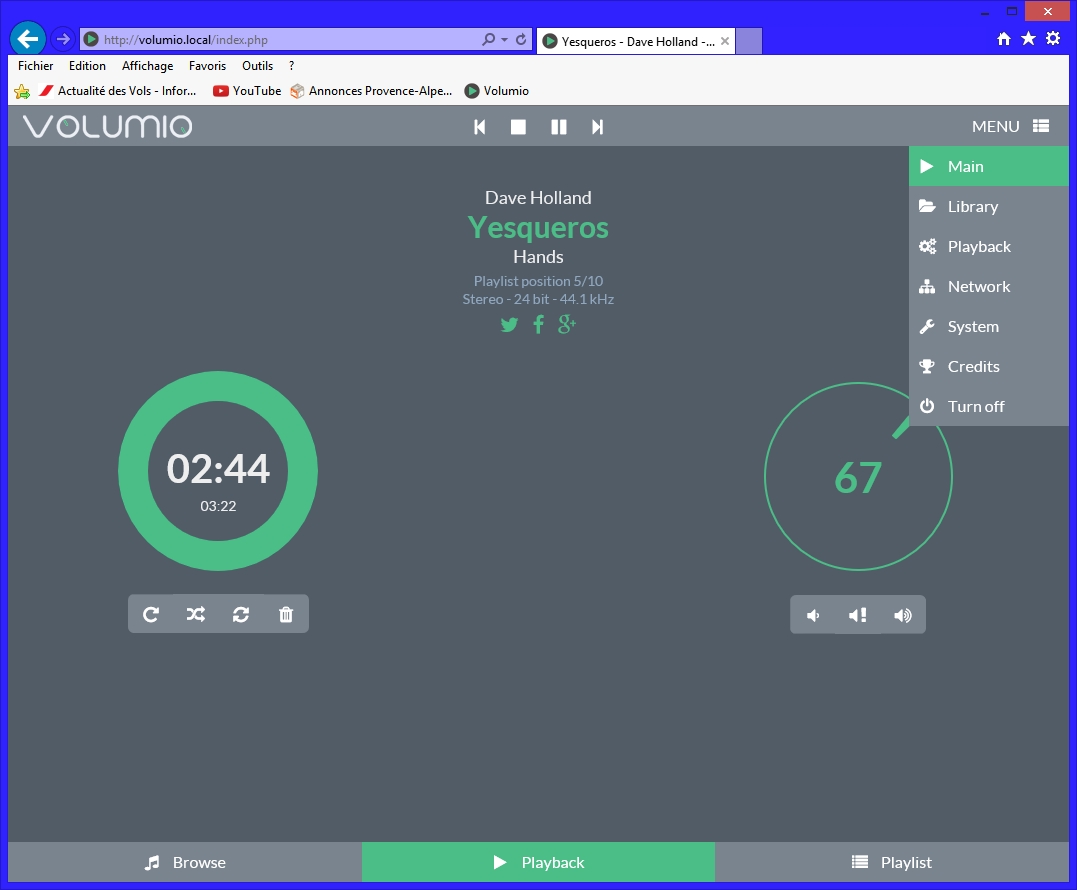Close the Yesqueros browser tab
The width and height of the screenshot is (1077, 890).
point(725,41)
